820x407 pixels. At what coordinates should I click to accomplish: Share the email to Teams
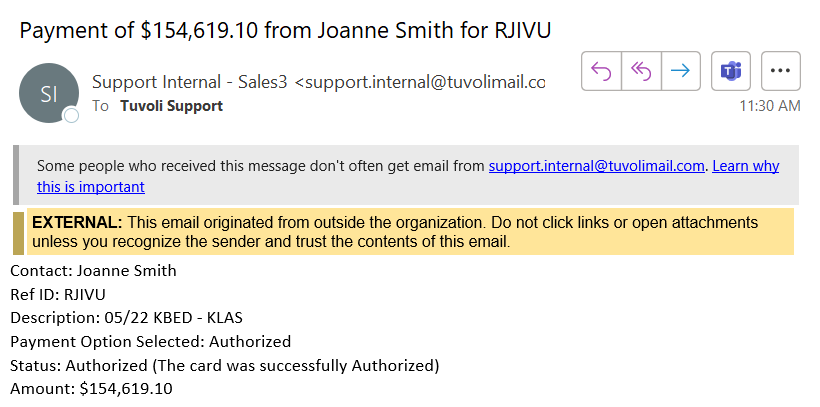[x=731, y=71]
